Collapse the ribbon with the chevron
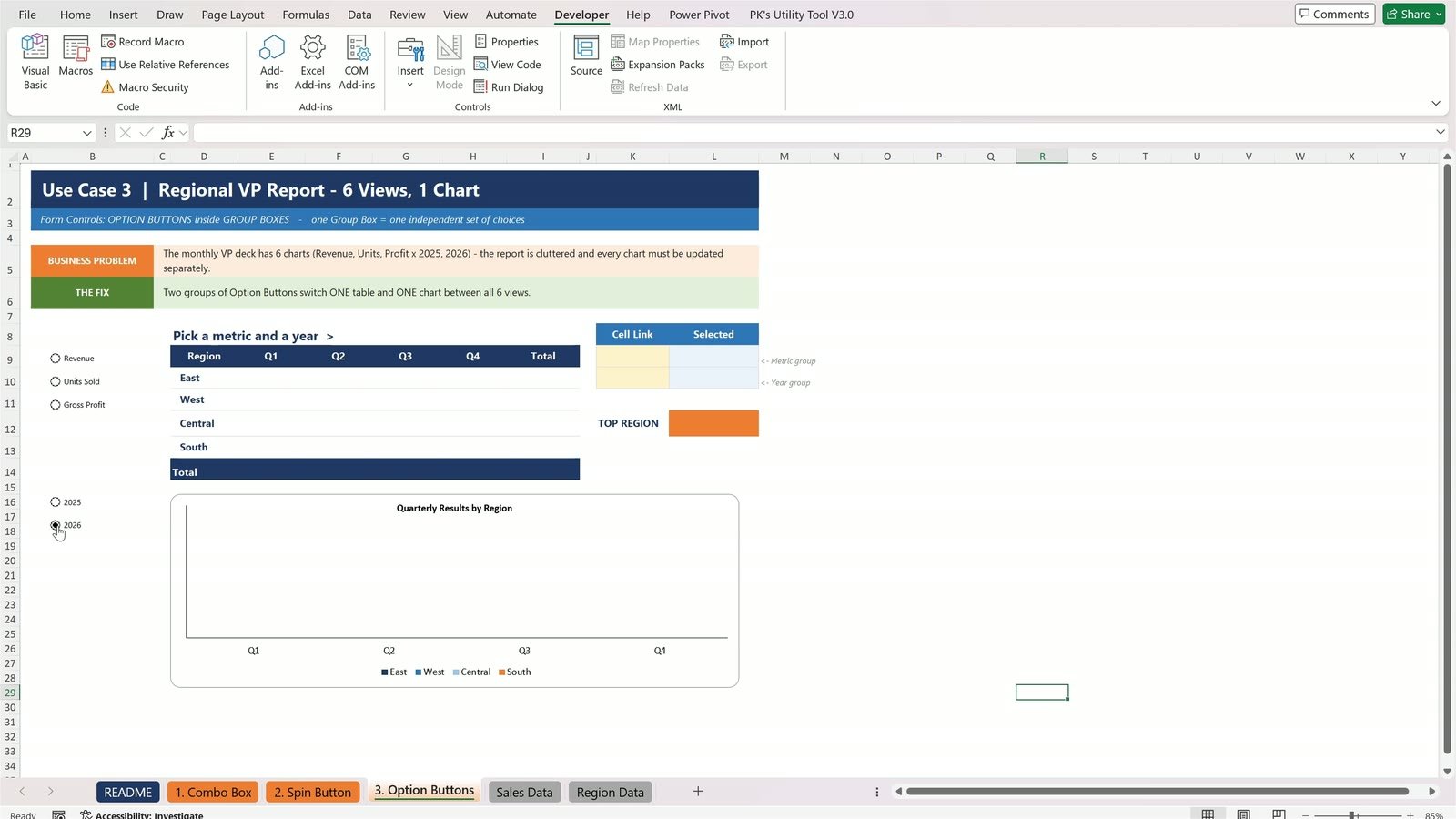Viewport: 1456px width, 819px height. pos(1436,104)
